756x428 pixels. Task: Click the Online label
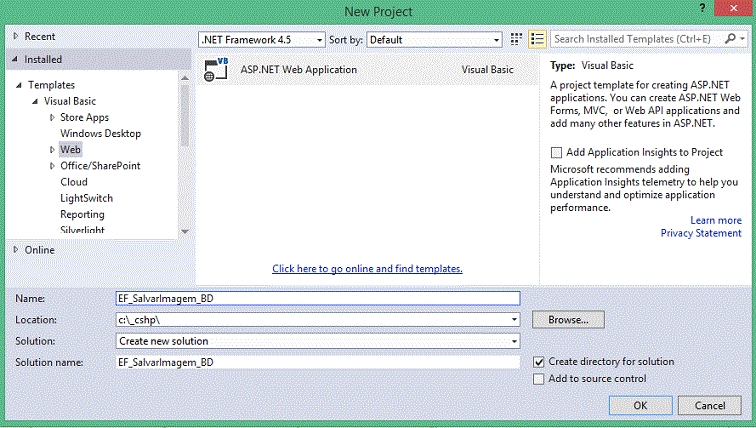click(x=40, y=250)
